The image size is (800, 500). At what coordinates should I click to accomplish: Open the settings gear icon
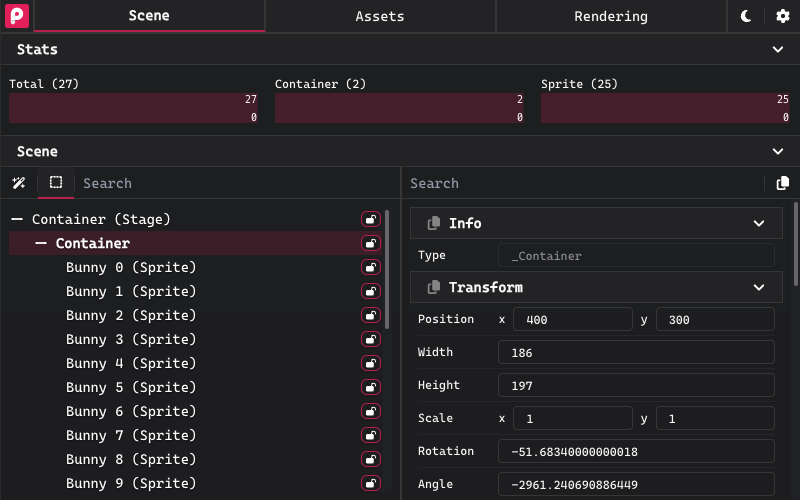point(783,16)
